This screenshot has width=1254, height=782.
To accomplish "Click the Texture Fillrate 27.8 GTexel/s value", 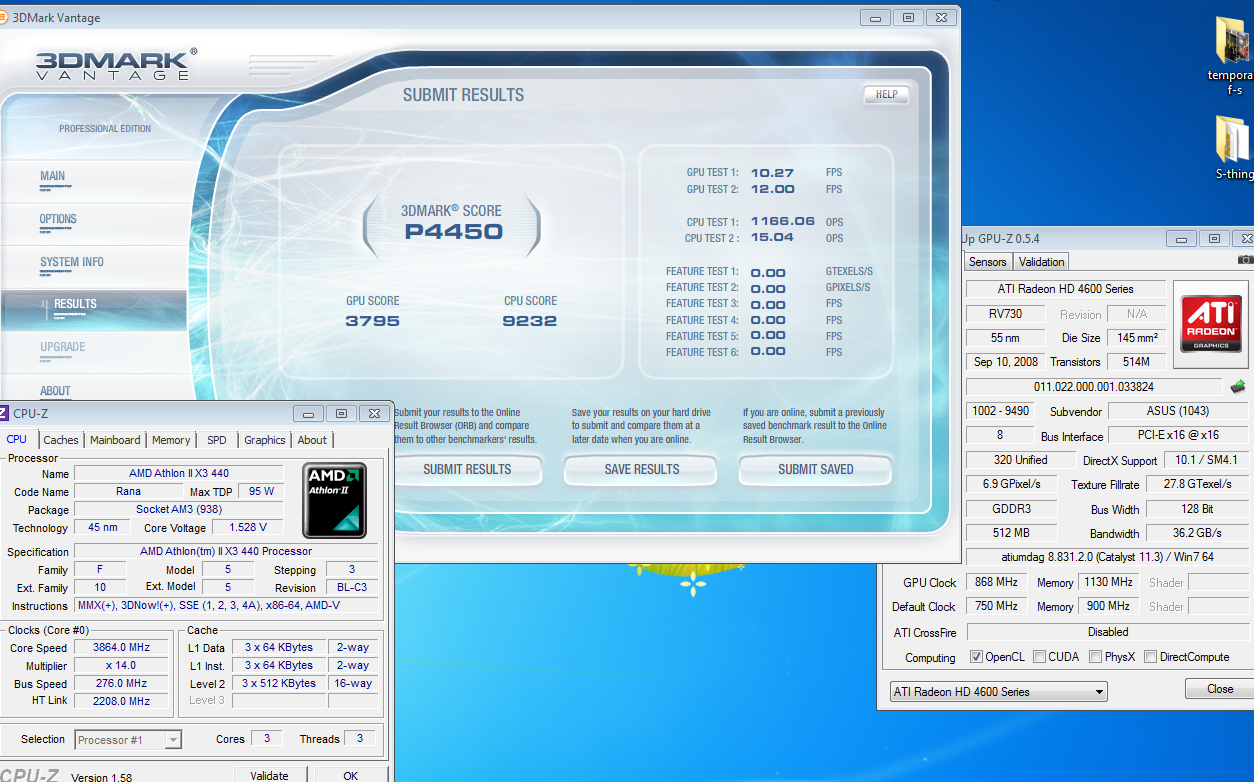I will point(1197,484).
